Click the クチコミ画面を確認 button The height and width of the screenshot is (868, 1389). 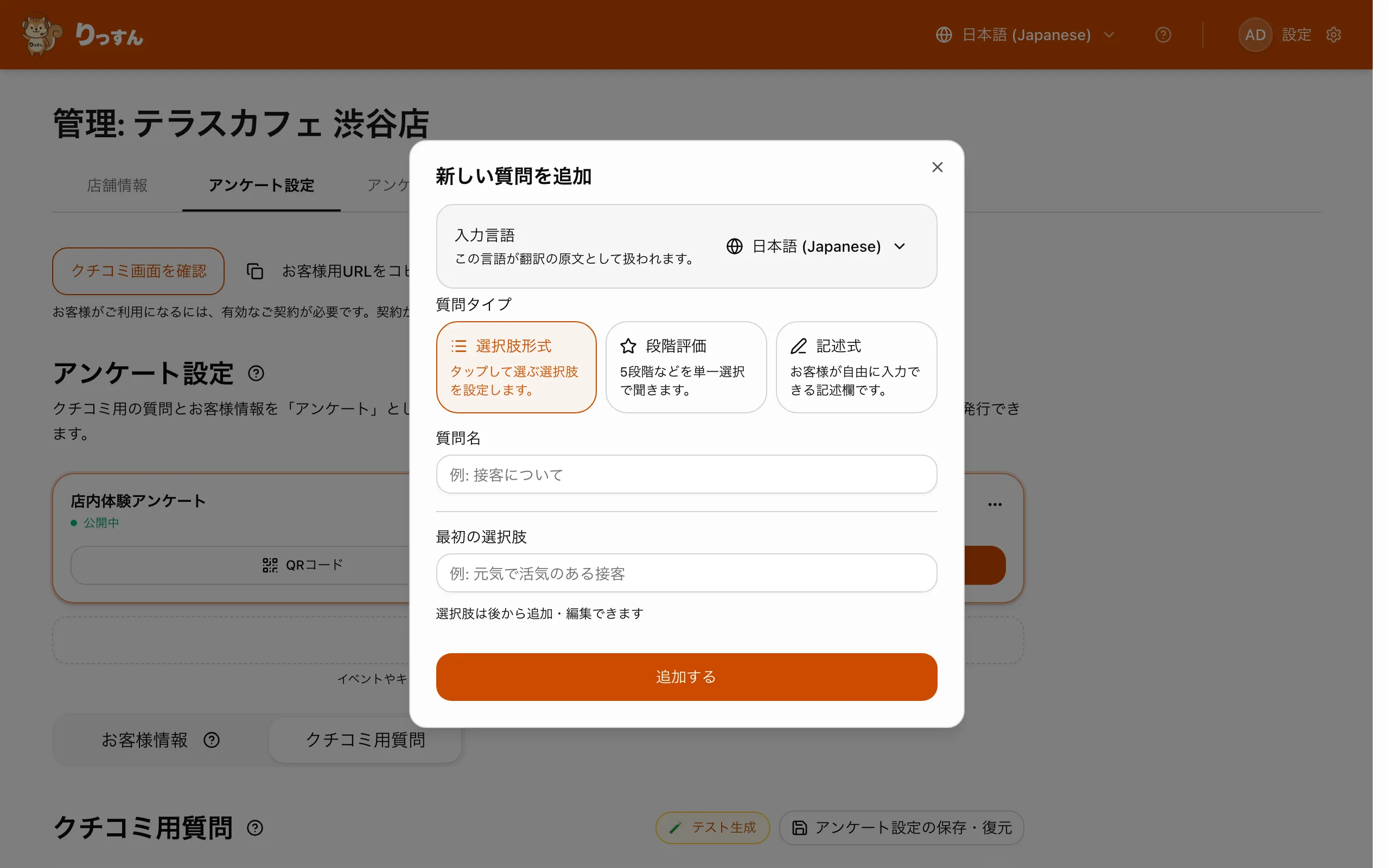(138, 271)
